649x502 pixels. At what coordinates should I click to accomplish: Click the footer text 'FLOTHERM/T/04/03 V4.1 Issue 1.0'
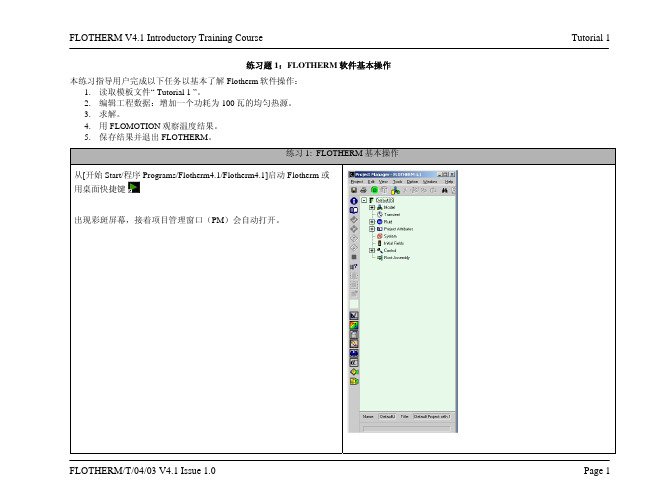click(x=142, y=471)
